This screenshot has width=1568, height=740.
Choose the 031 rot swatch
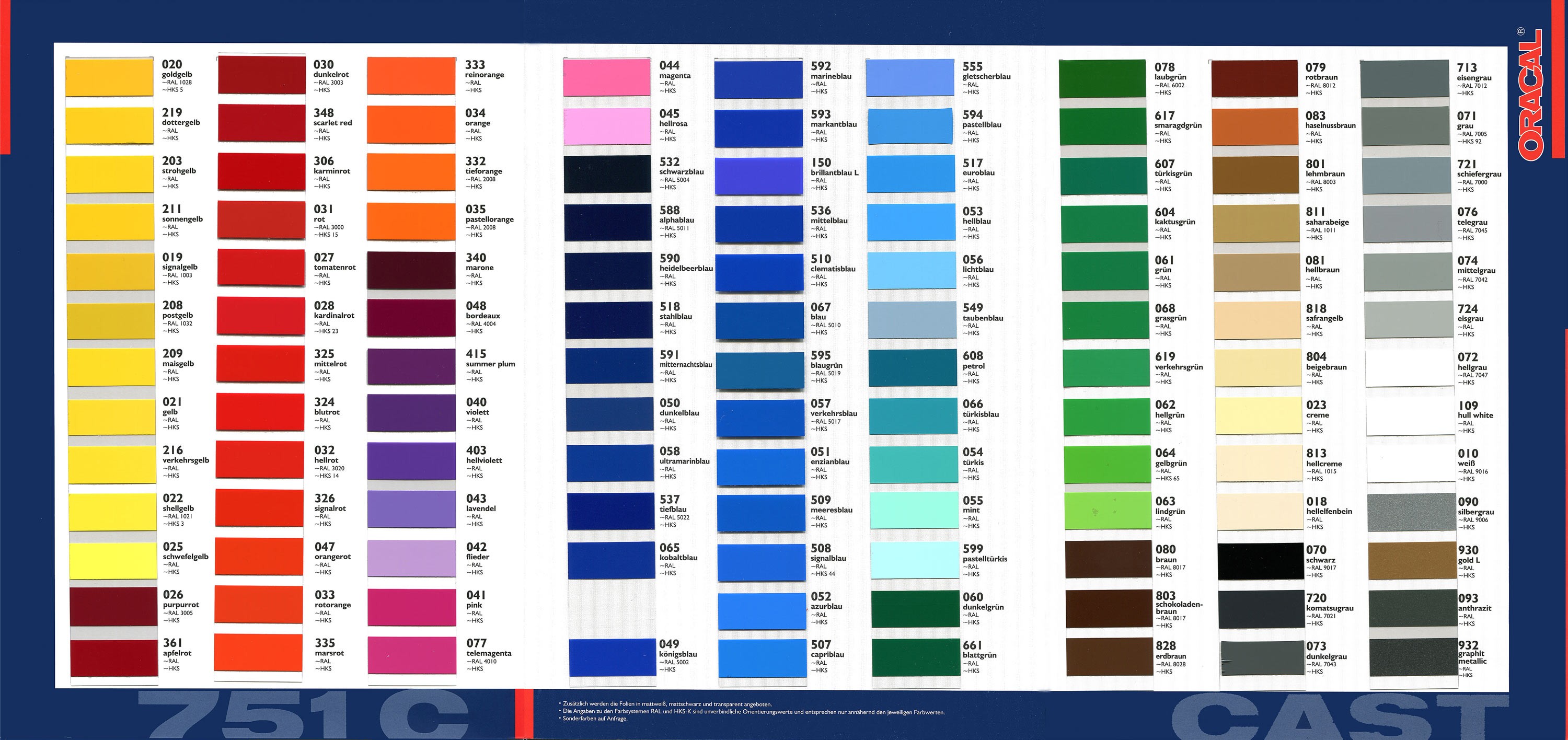[x=262, y=221]
